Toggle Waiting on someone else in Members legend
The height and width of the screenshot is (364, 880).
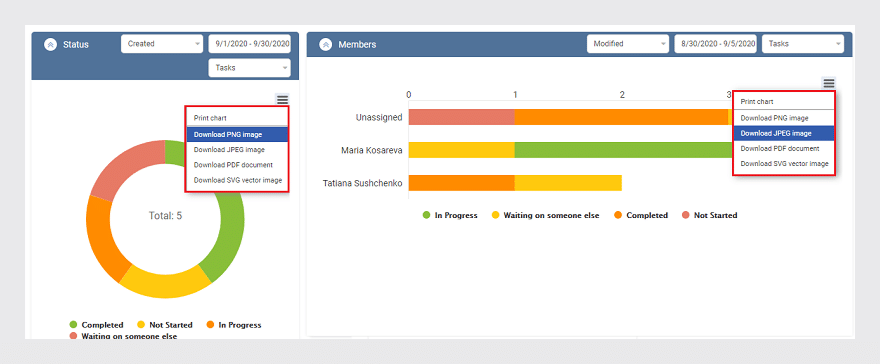545,215
